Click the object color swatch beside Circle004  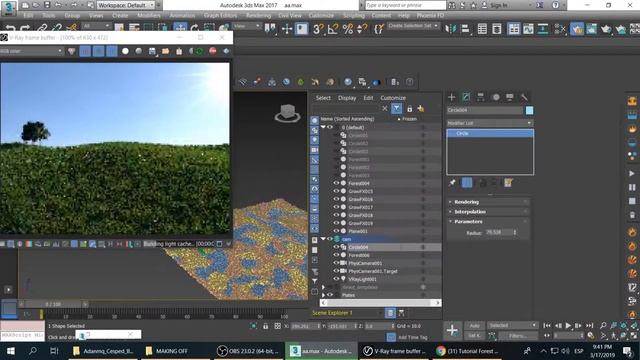(x=529, y=110)
